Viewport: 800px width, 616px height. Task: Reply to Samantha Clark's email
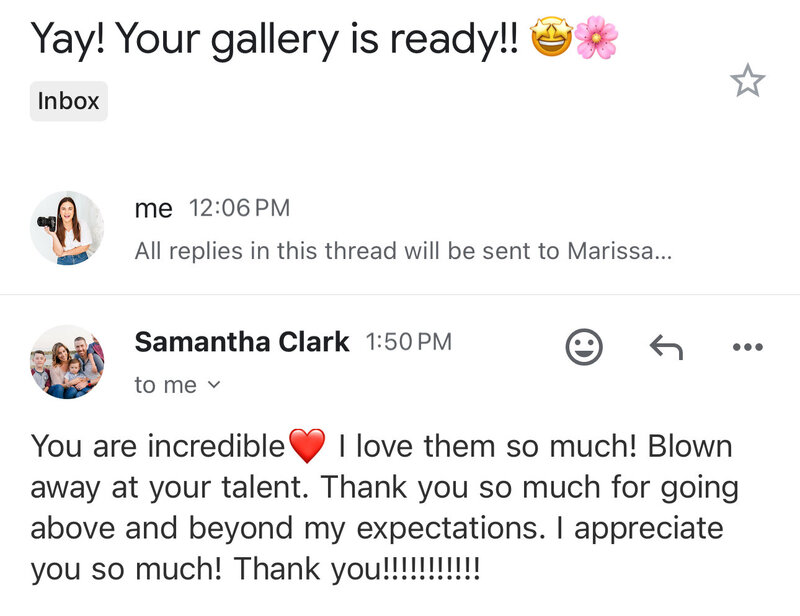[666, 347]
